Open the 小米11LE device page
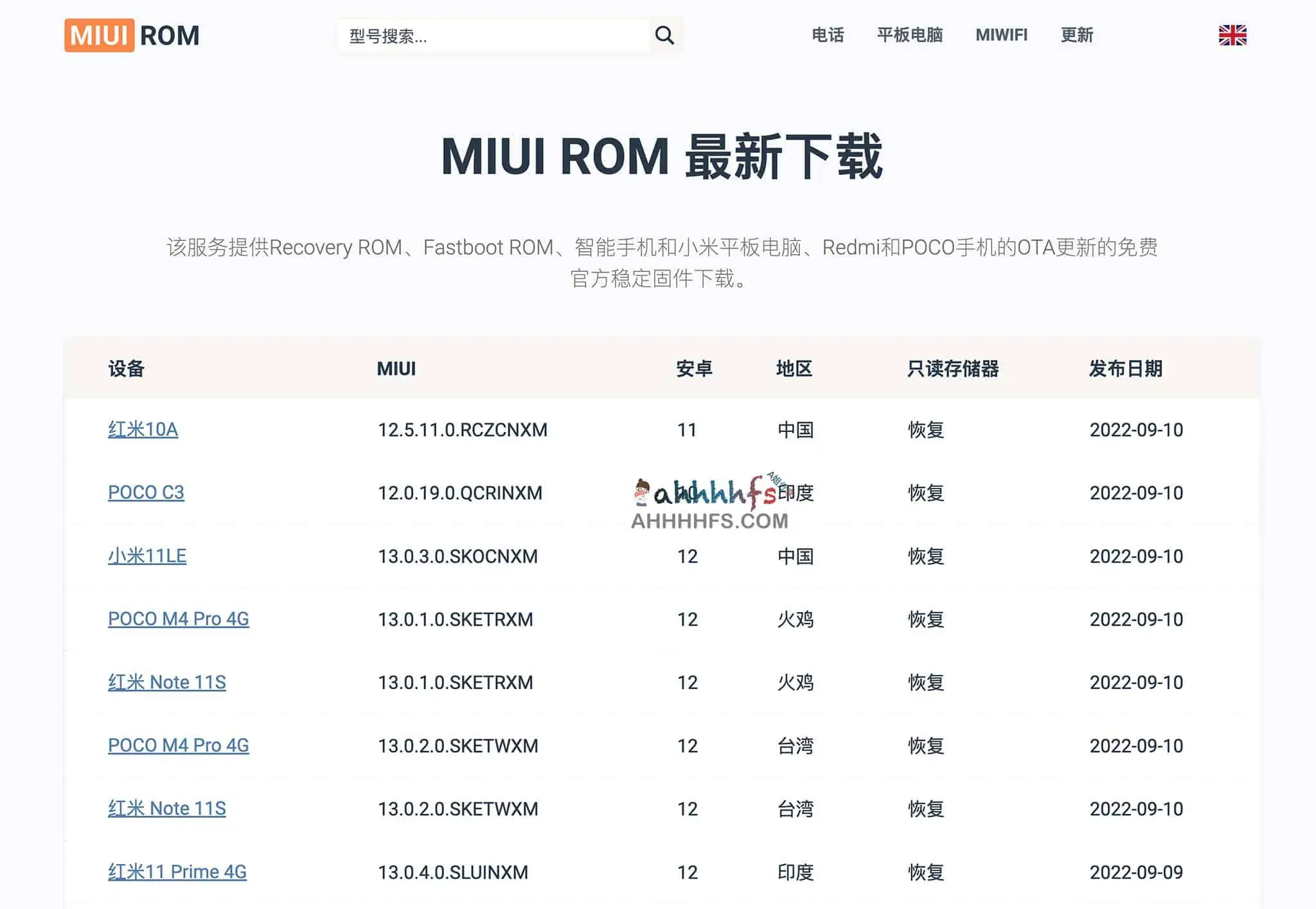 147,557
